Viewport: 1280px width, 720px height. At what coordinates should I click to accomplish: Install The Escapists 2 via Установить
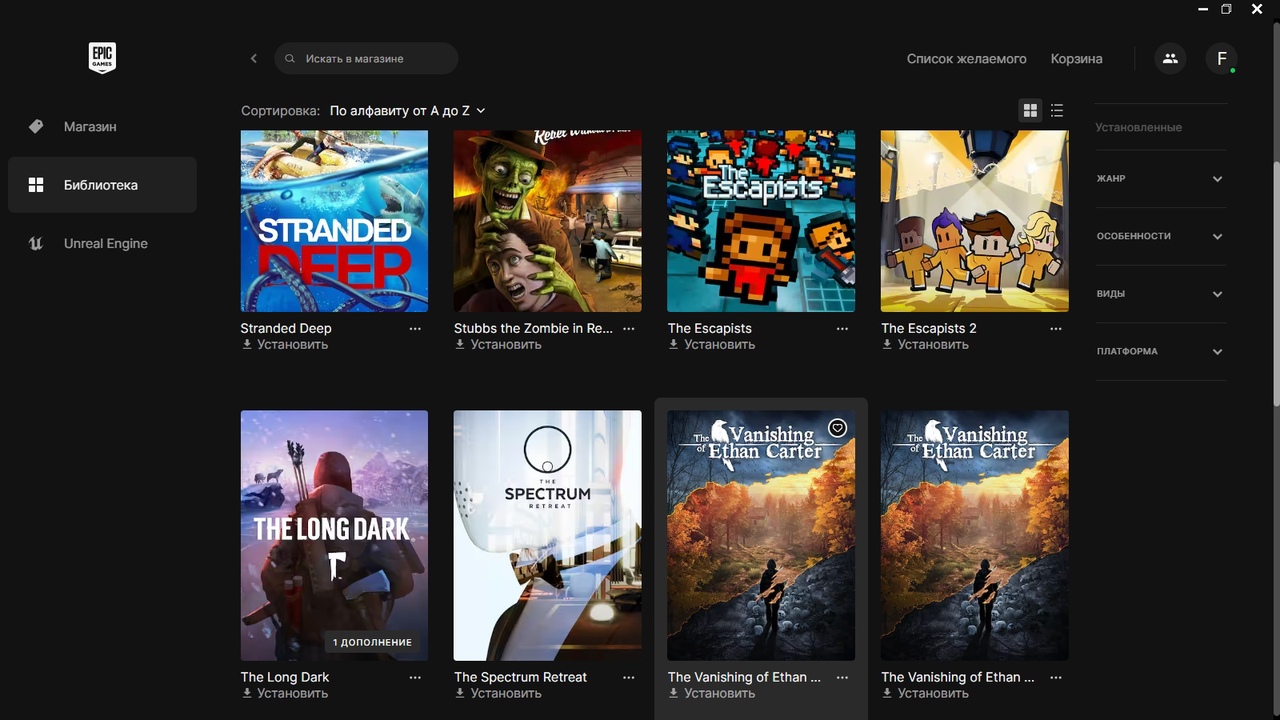925,344
